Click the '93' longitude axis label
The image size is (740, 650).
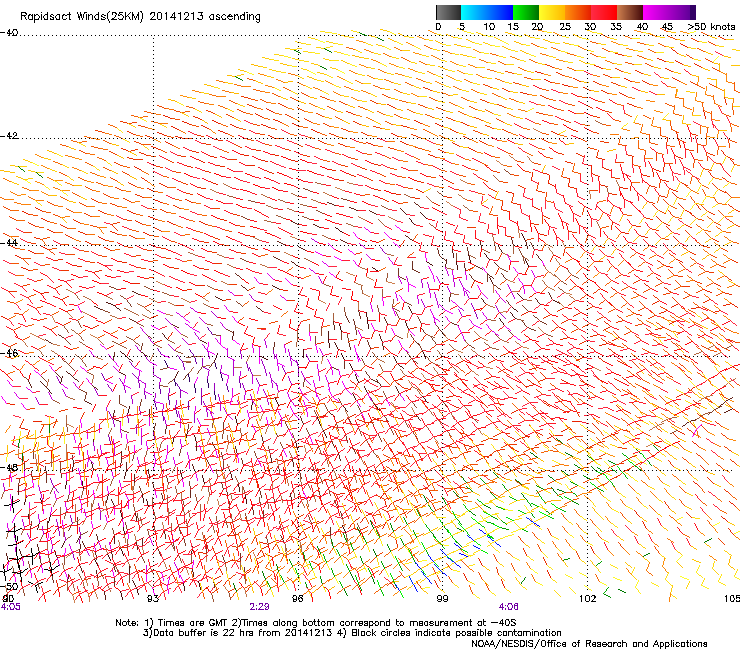pyautogui.click(x=153, y=599)
